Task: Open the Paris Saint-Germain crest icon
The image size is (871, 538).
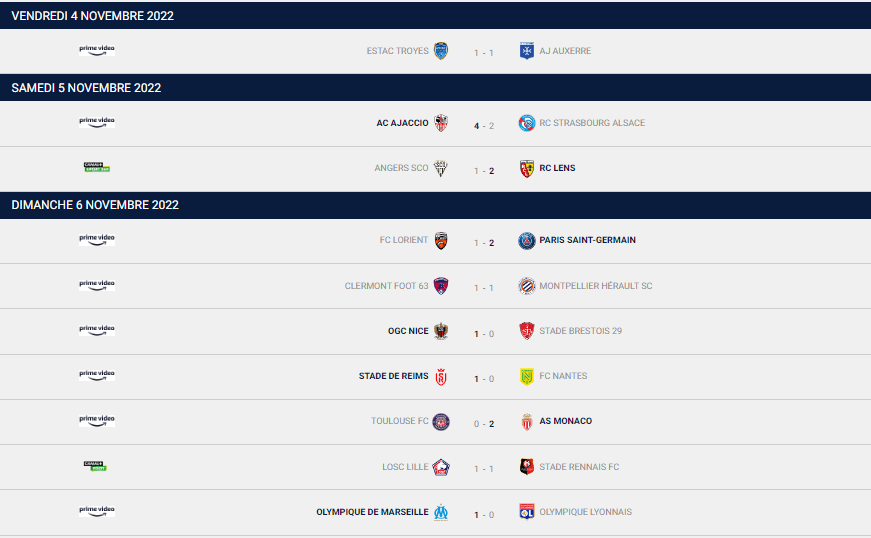Action: pos(527,240)
